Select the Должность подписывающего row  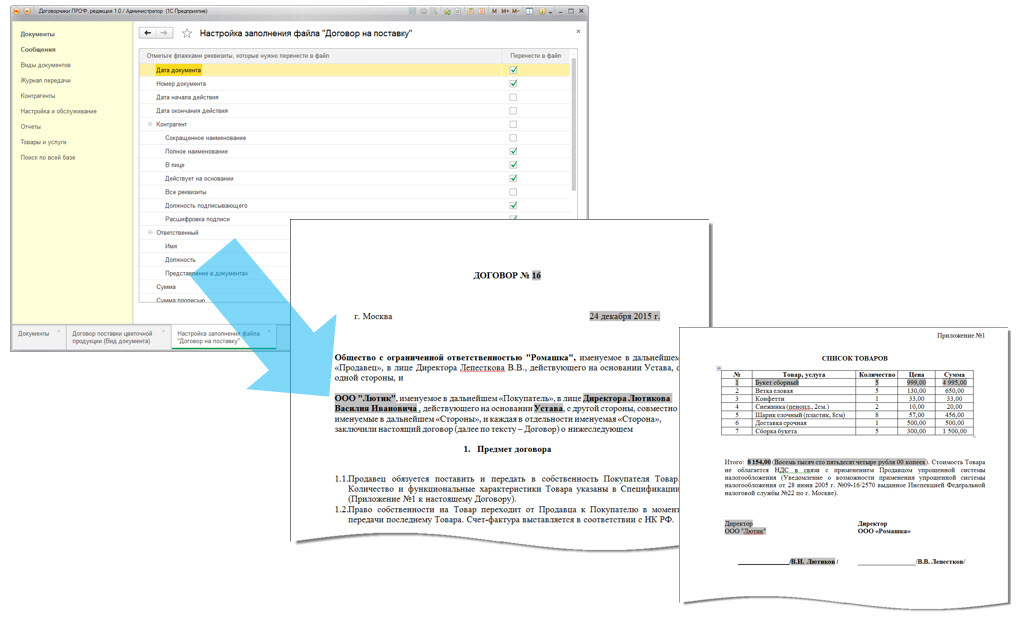(354, 205)
